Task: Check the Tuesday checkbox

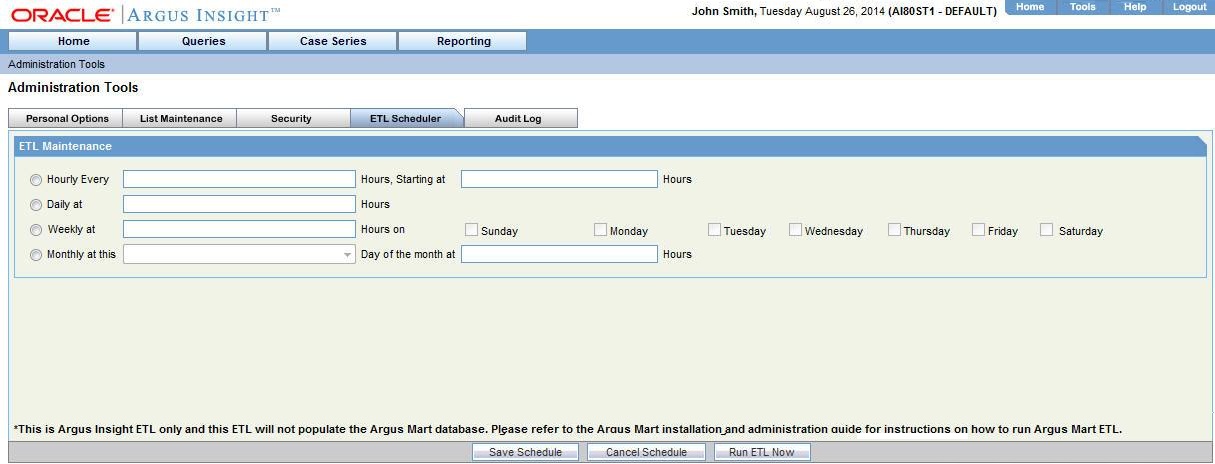Action: pos(714,230)
